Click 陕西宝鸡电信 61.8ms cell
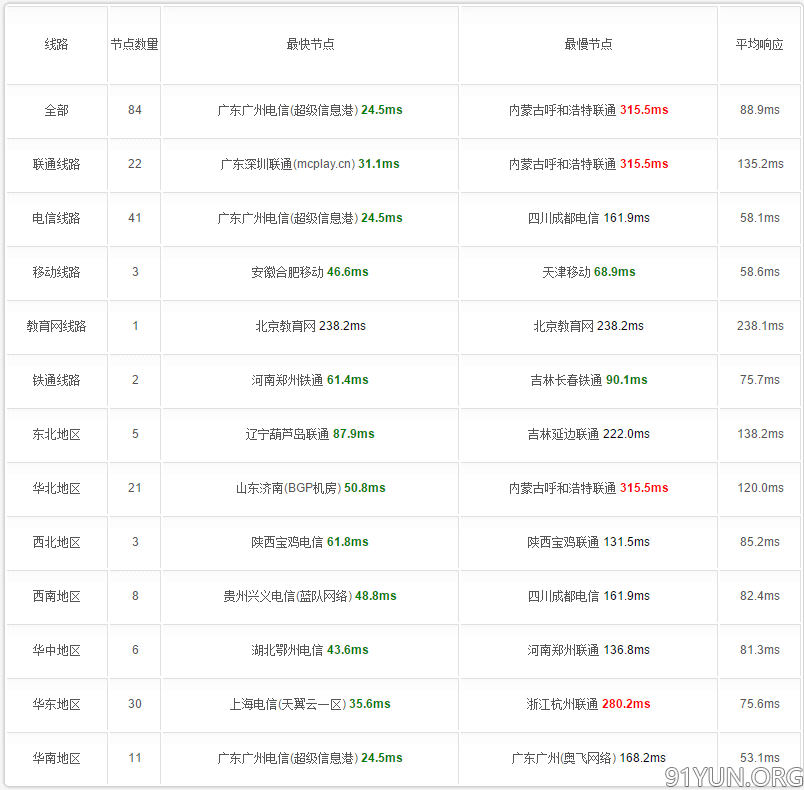The height and width of the screenshot is (790, 804). (310, 542)
